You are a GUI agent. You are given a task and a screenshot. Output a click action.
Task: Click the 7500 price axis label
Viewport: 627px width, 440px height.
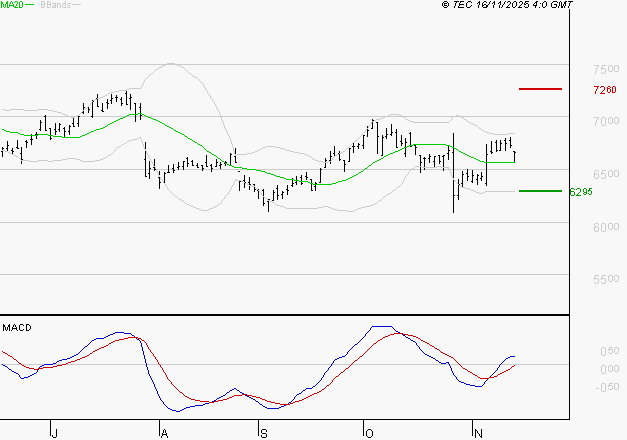point(606,69)
